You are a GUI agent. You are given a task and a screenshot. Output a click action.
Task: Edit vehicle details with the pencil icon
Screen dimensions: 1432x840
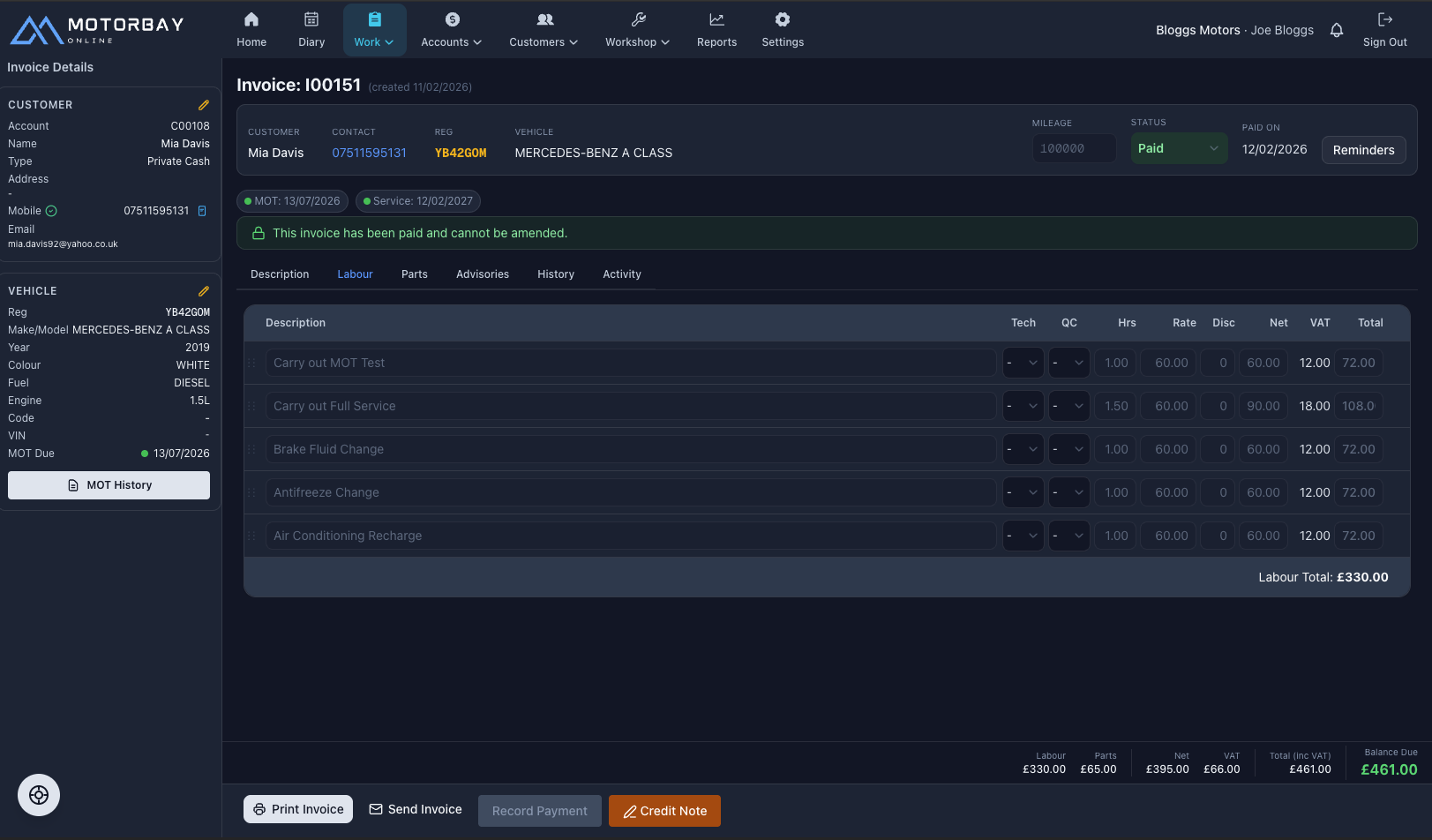click(x=204, y=290)
